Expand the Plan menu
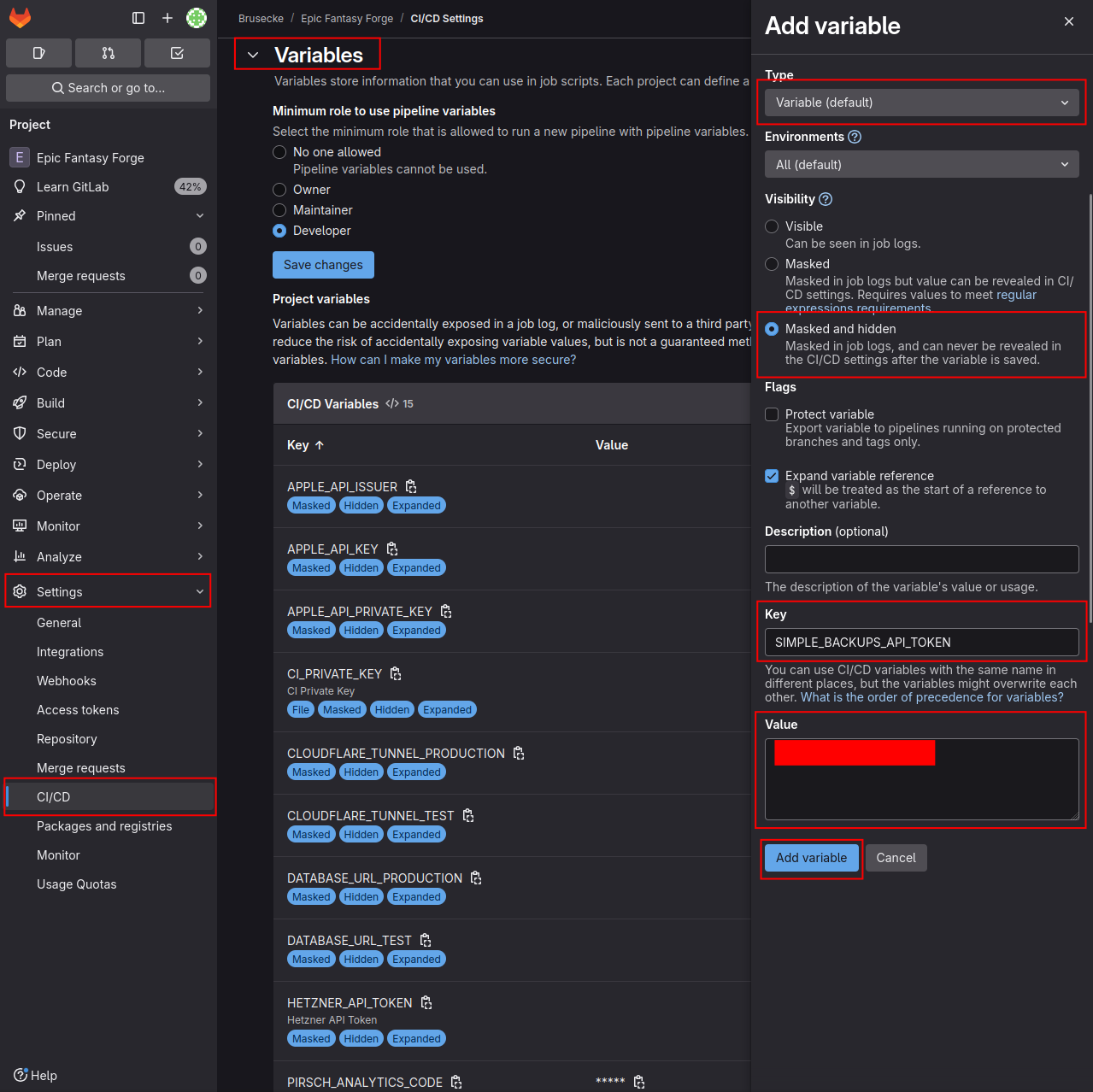Screen dimensions: 1093x1092 click(x=108, y=342)
